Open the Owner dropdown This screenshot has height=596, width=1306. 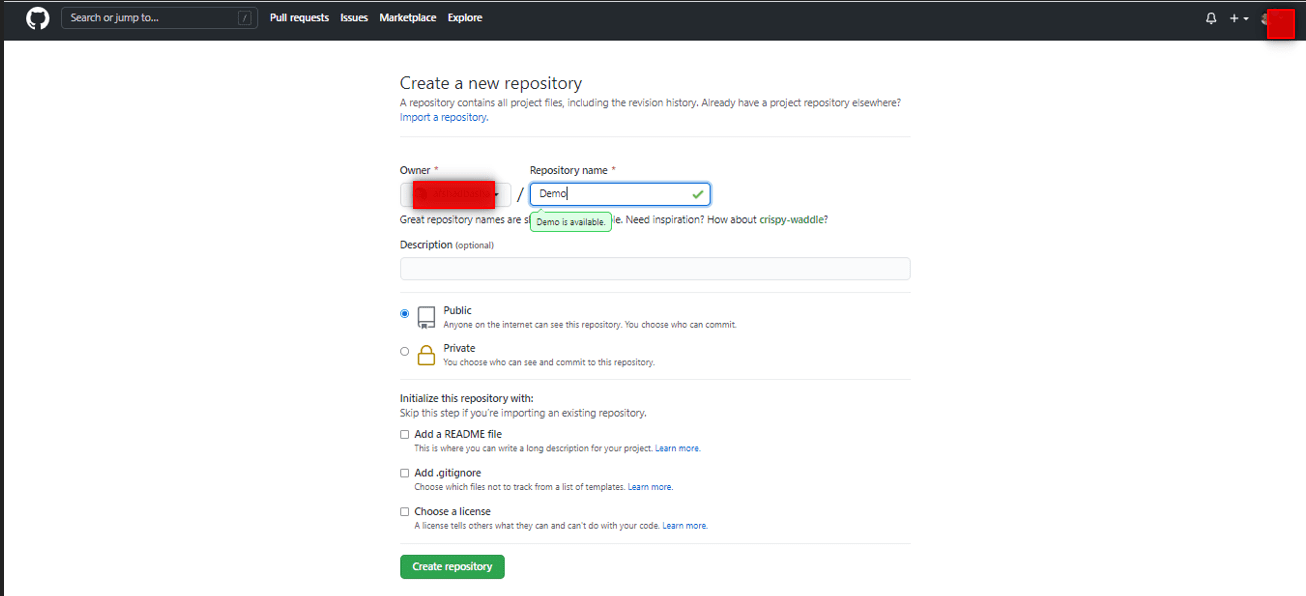coord(455,194)
